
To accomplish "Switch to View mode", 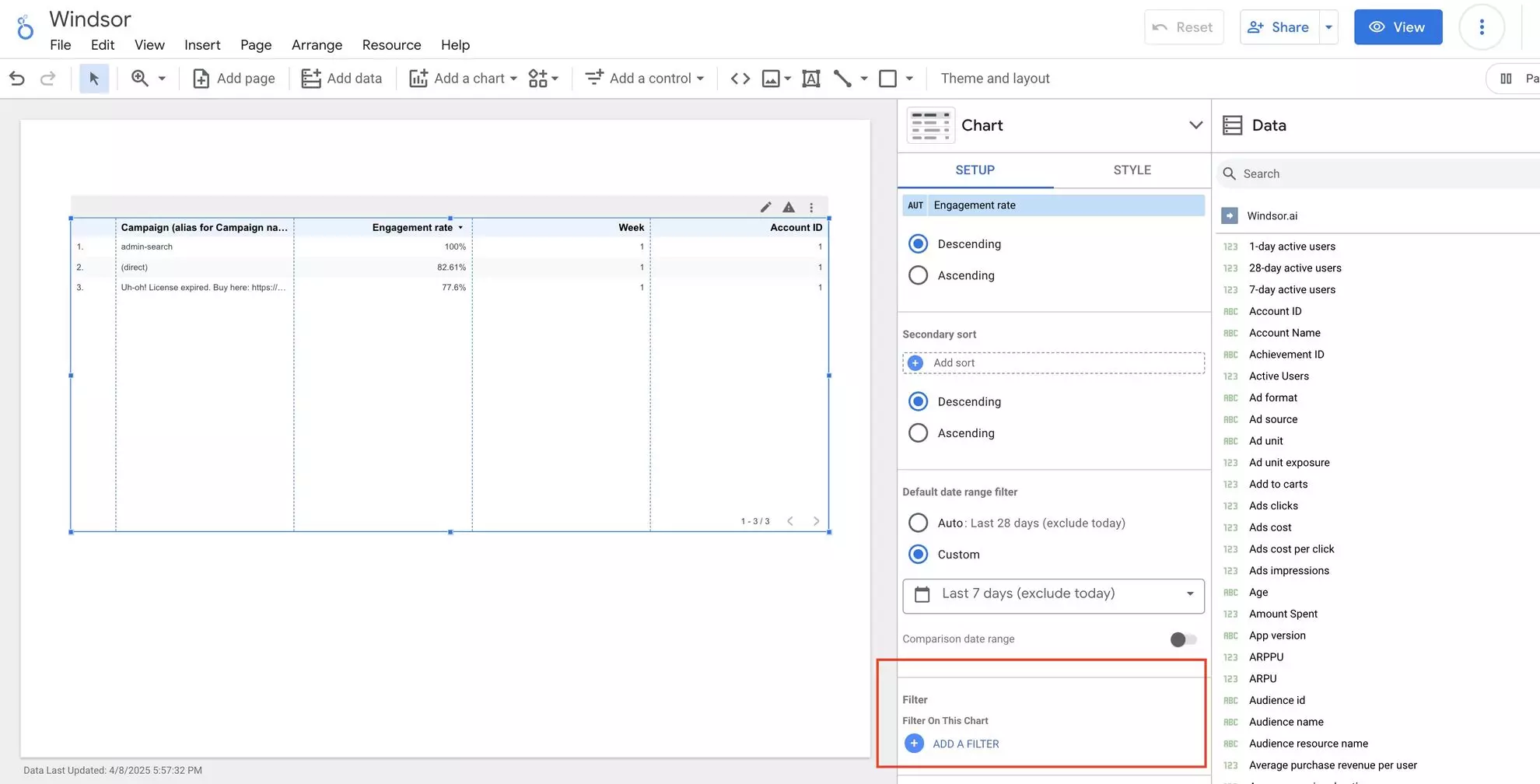I will click(x=1398, y=27).
